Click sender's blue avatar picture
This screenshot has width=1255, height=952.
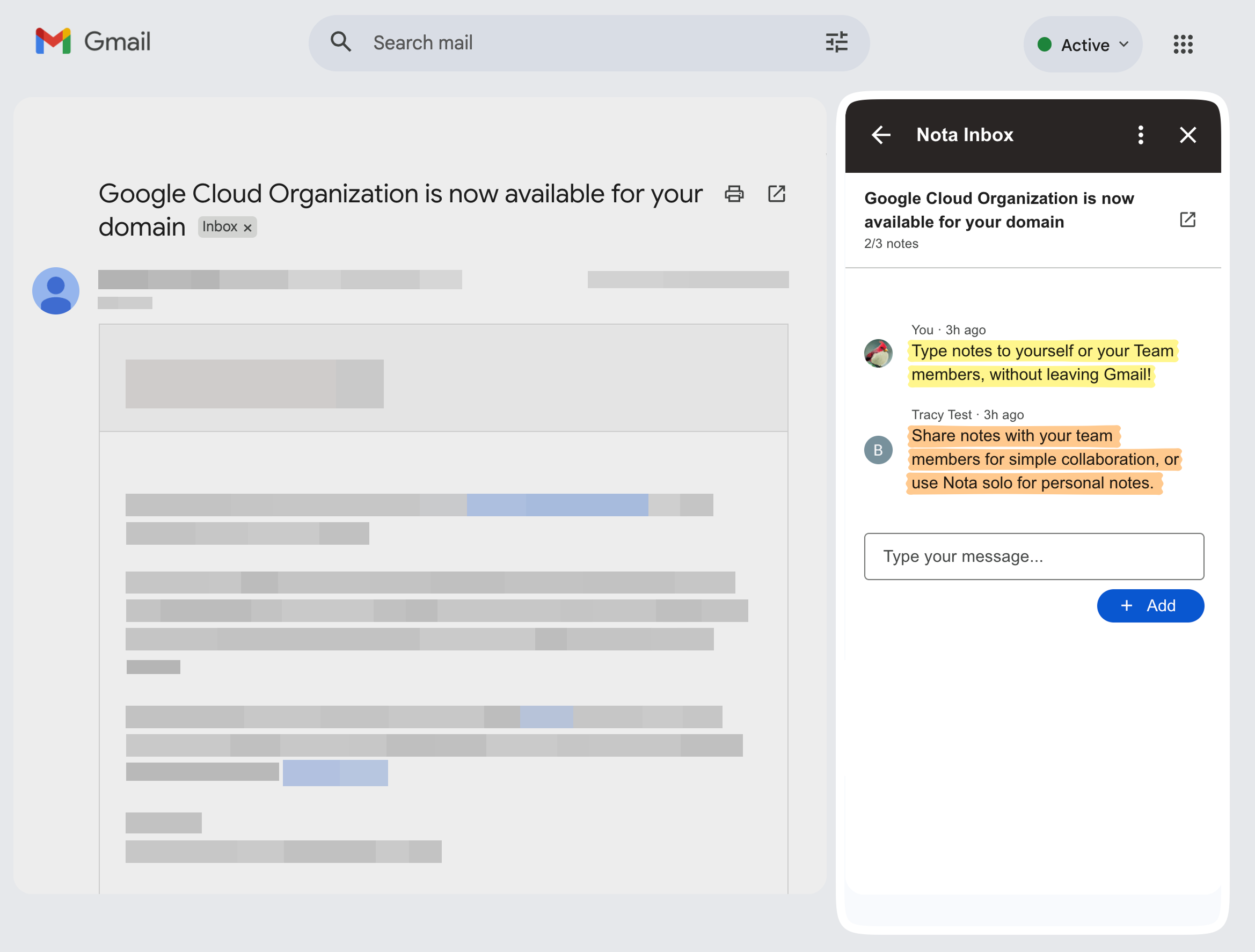tap(56, 290)
